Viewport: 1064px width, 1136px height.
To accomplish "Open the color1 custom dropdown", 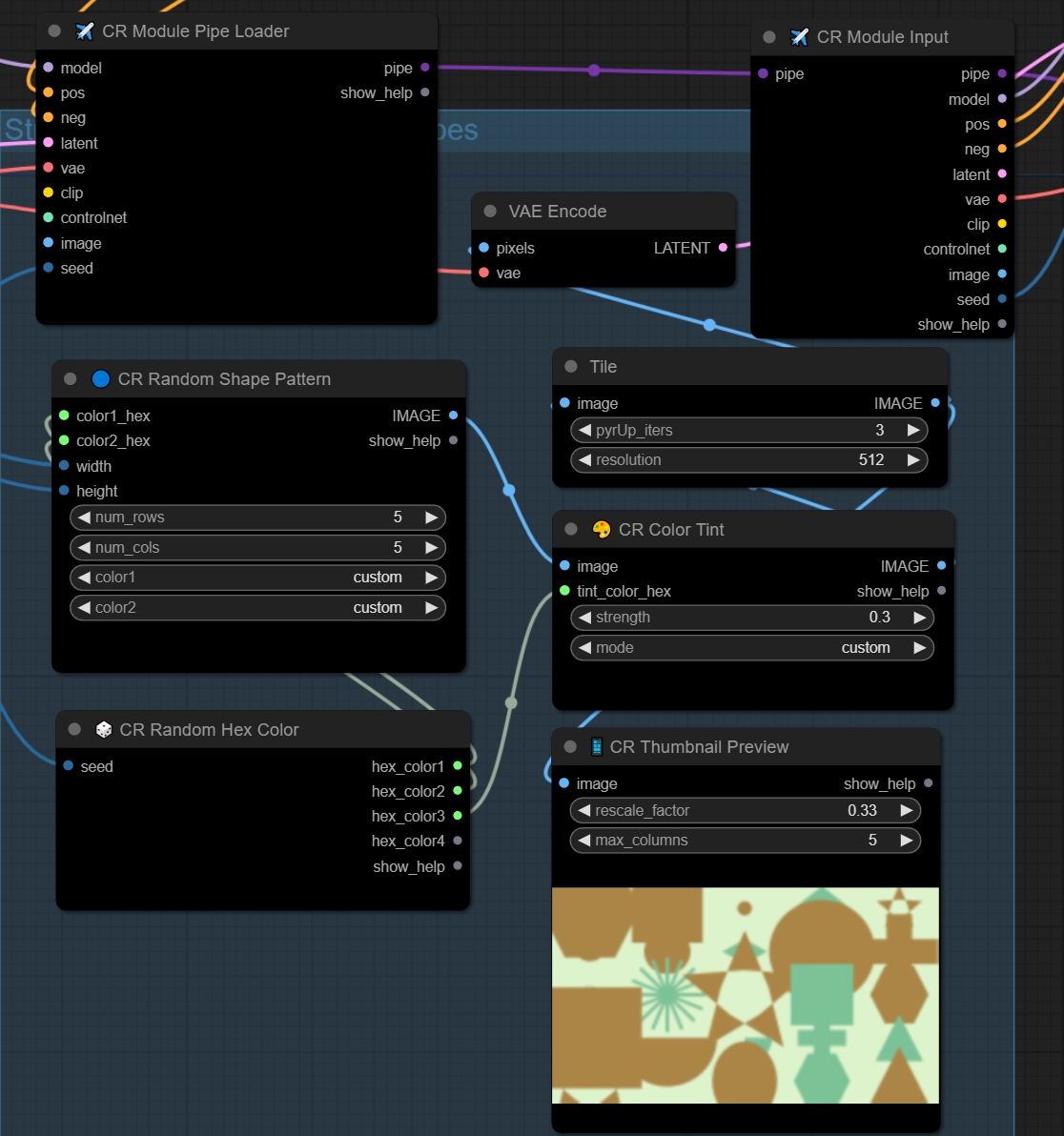I will pos(257,578).
